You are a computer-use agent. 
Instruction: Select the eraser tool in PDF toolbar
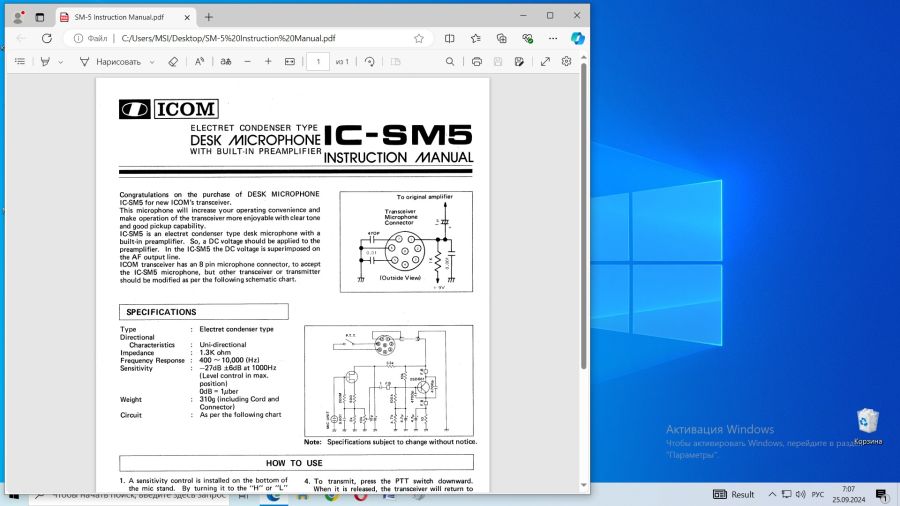(173, 61)
